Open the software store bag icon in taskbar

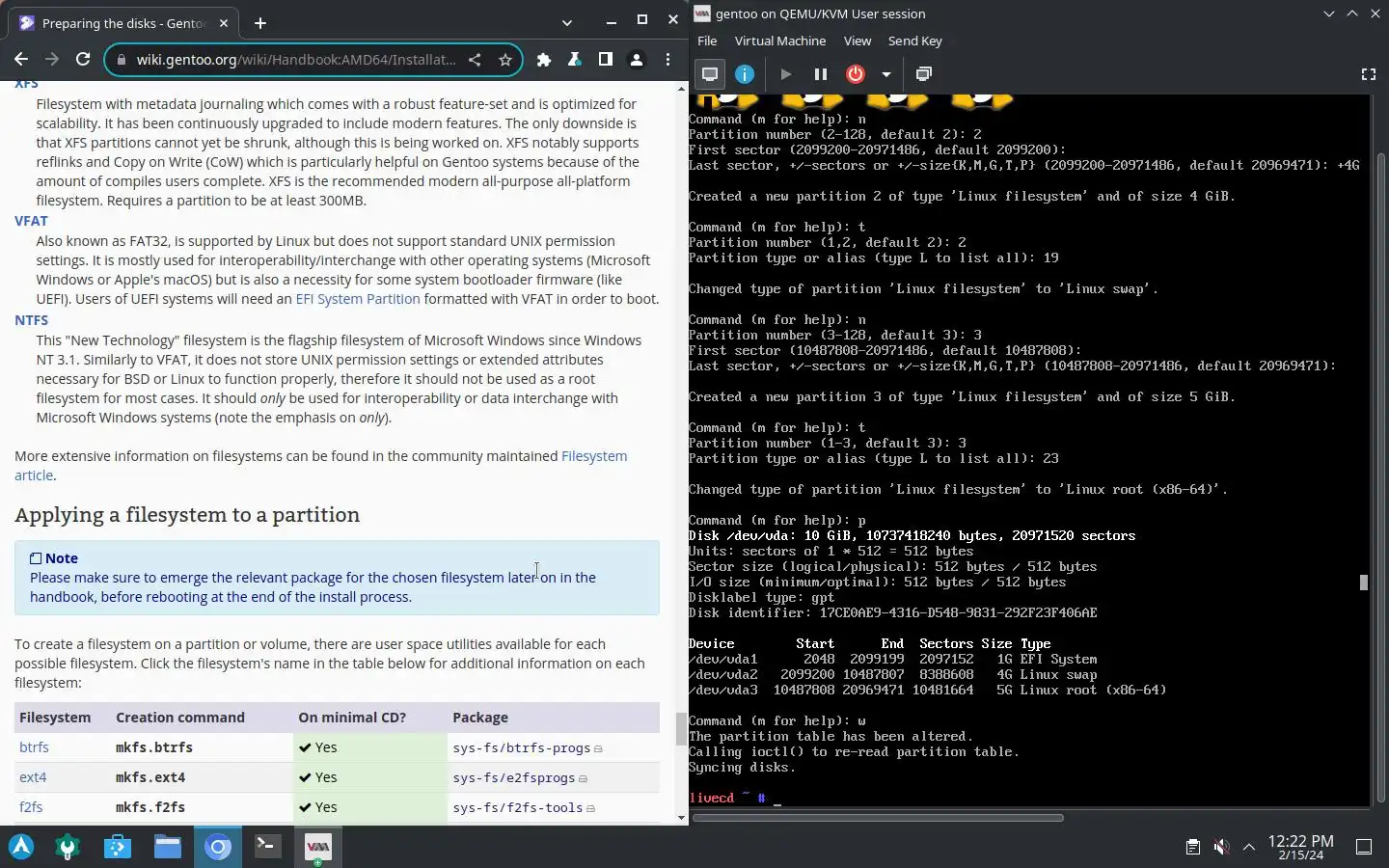pyautogui.click(x=118, y=847)
